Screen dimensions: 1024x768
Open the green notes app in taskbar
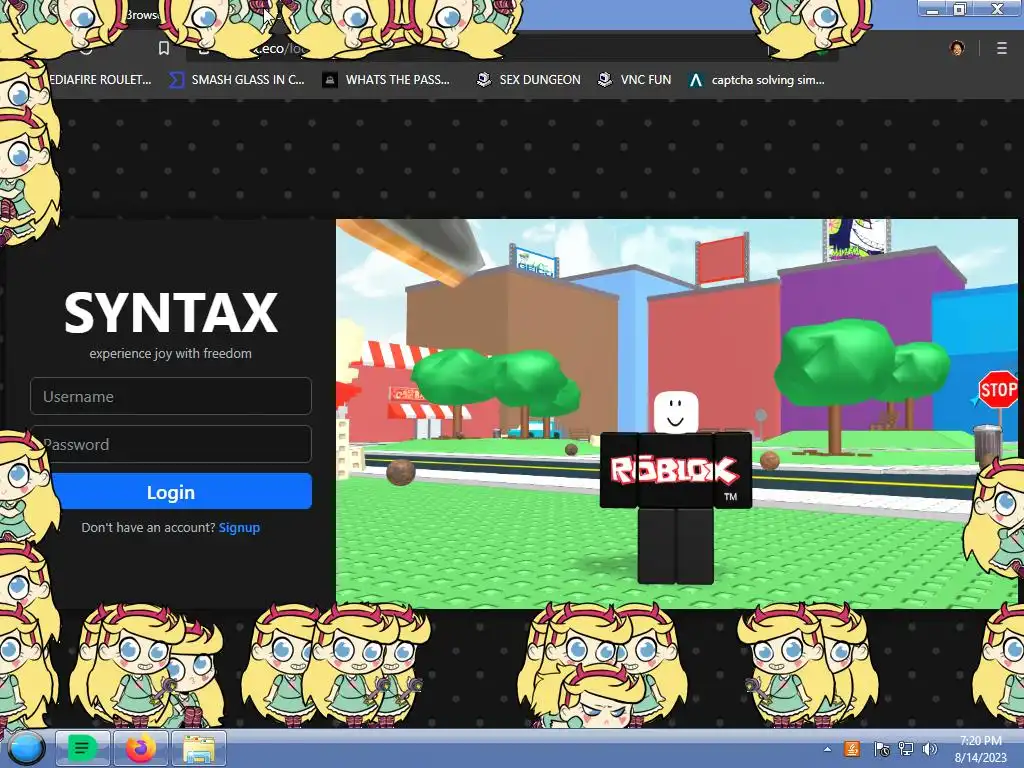click(x=82, y=748)
